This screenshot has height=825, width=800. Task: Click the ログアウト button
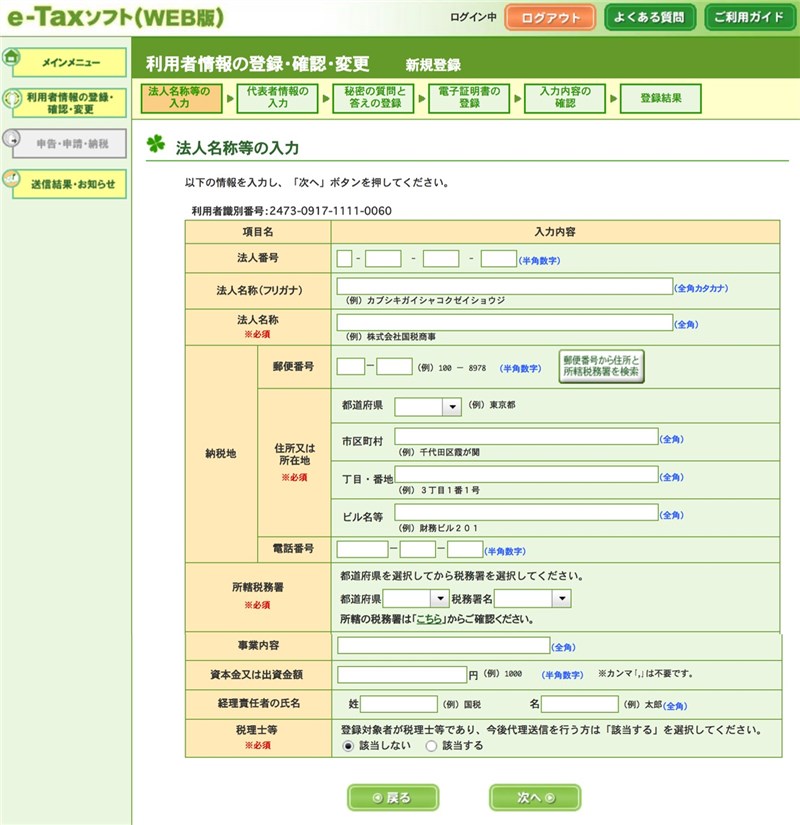pyautogui.click(x=550, y=18)
